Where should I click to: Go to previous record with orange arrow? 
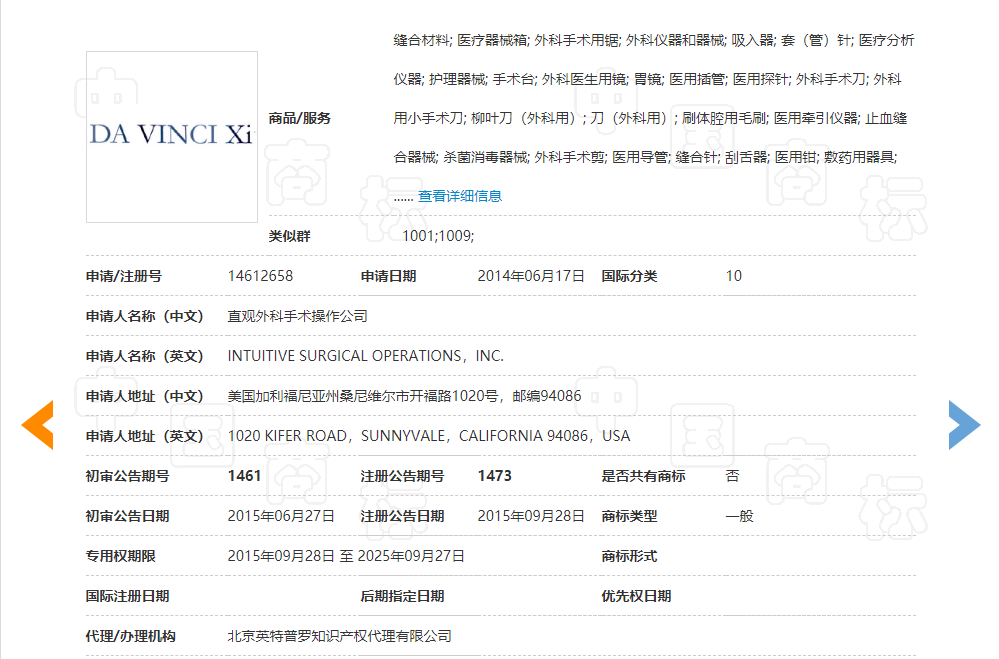pyautogui.click(x=38, y=425)
